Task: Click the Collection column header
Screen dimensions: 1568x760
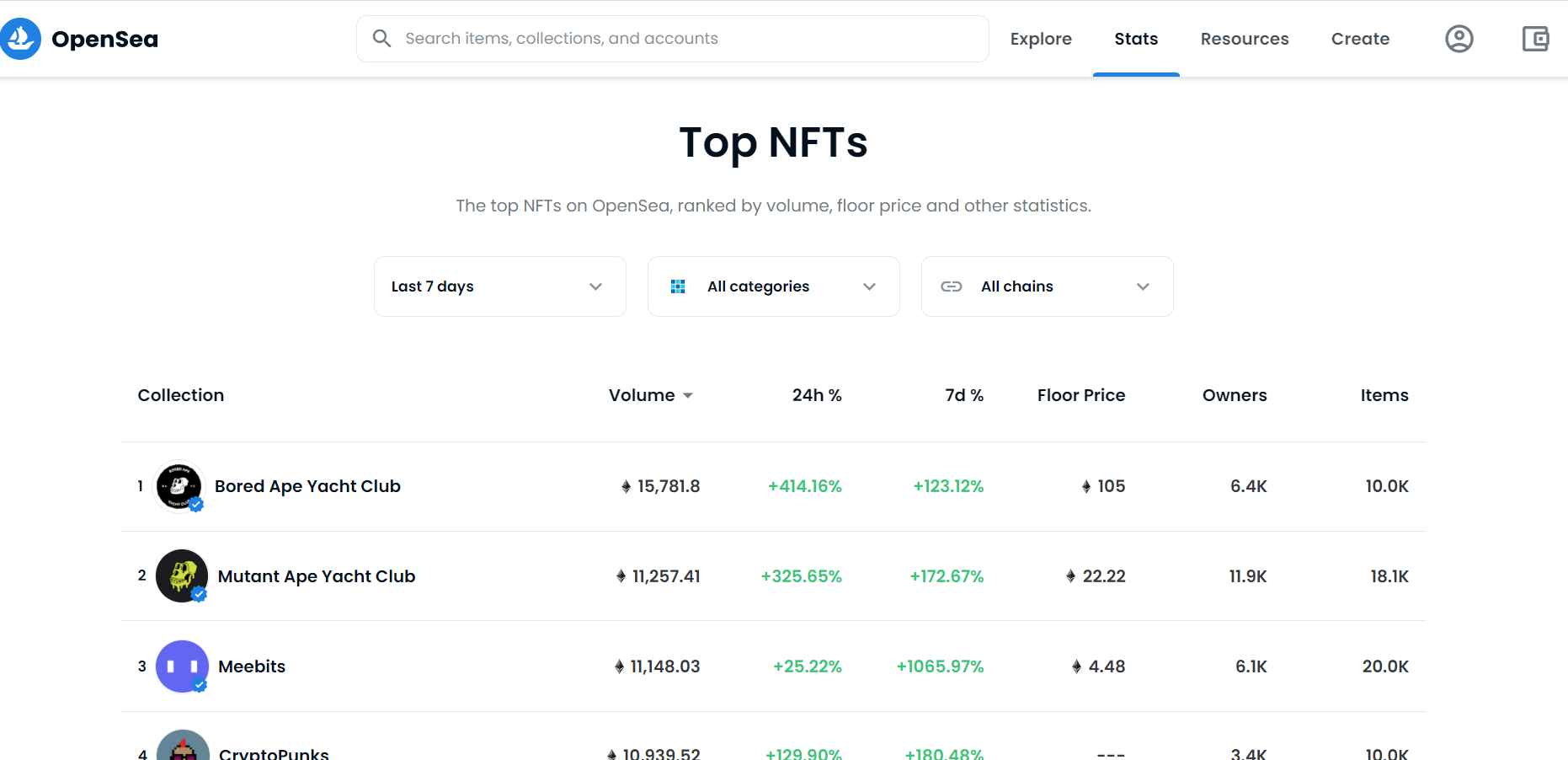Action: (181, 395)
